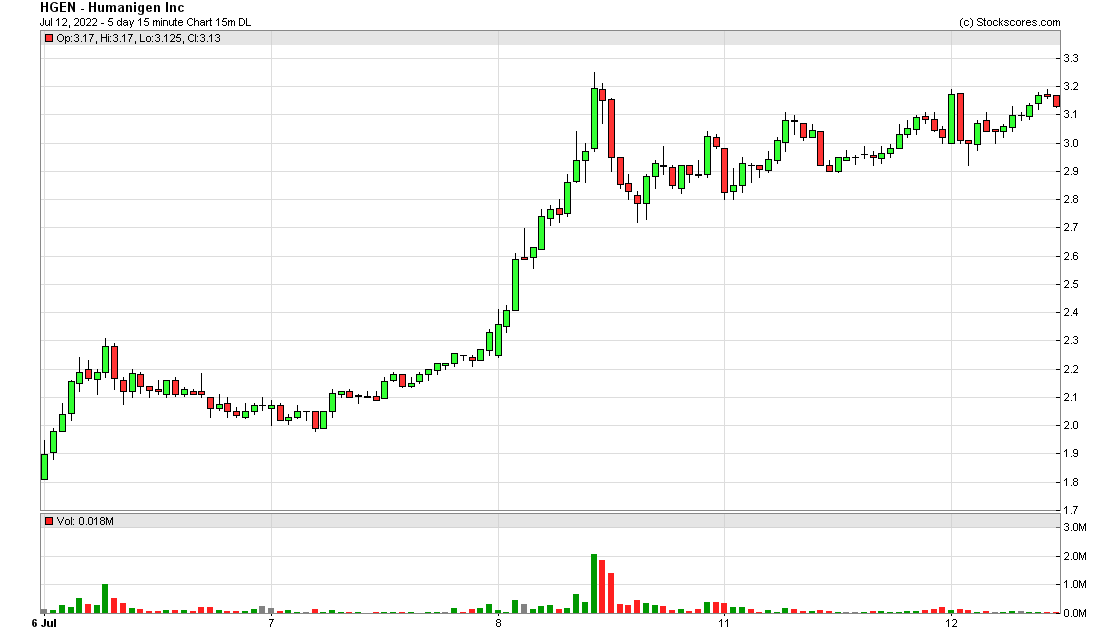This screenshot has width=1100, height=644.
Task: Click the 2.2 price axis label
Action: 1071,369
